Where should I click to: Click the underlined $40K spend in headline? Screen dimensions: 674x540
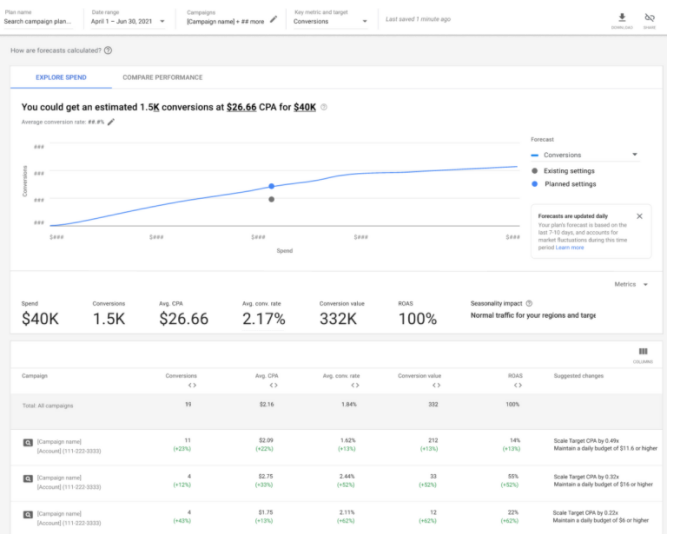pos(305,107)
